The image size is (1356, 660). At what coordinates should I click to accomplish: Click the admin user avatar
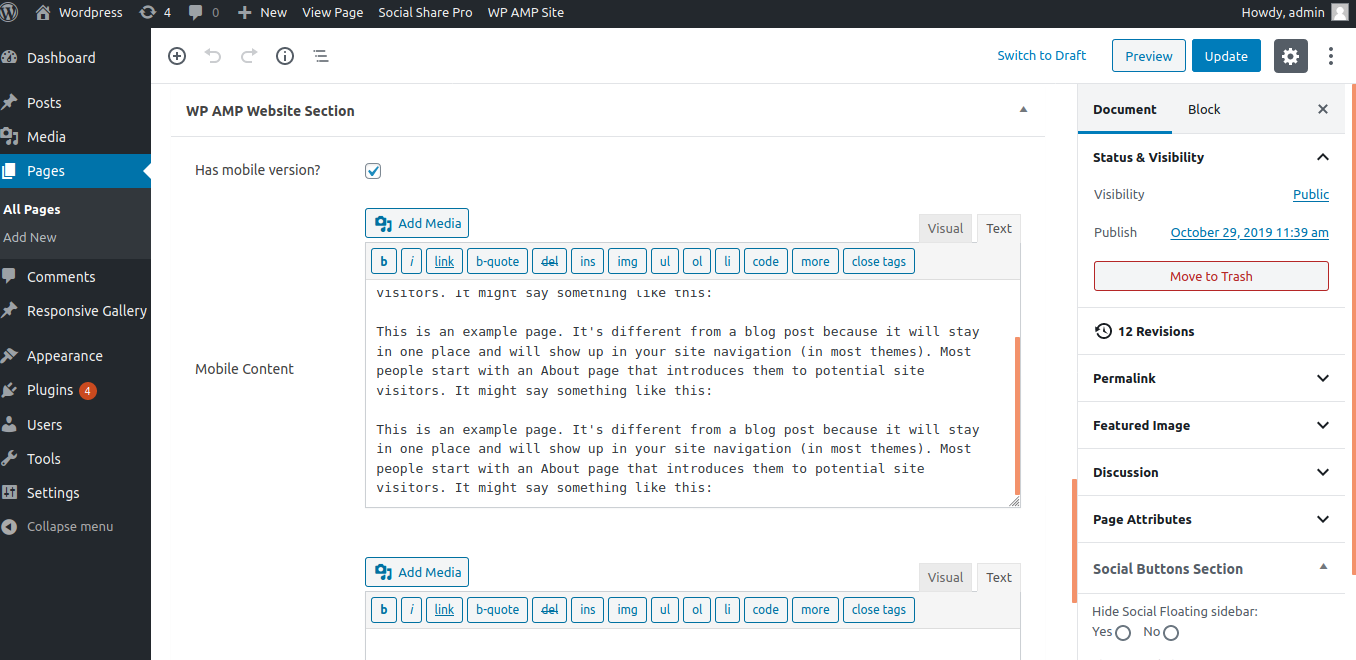click(1339, 13)
